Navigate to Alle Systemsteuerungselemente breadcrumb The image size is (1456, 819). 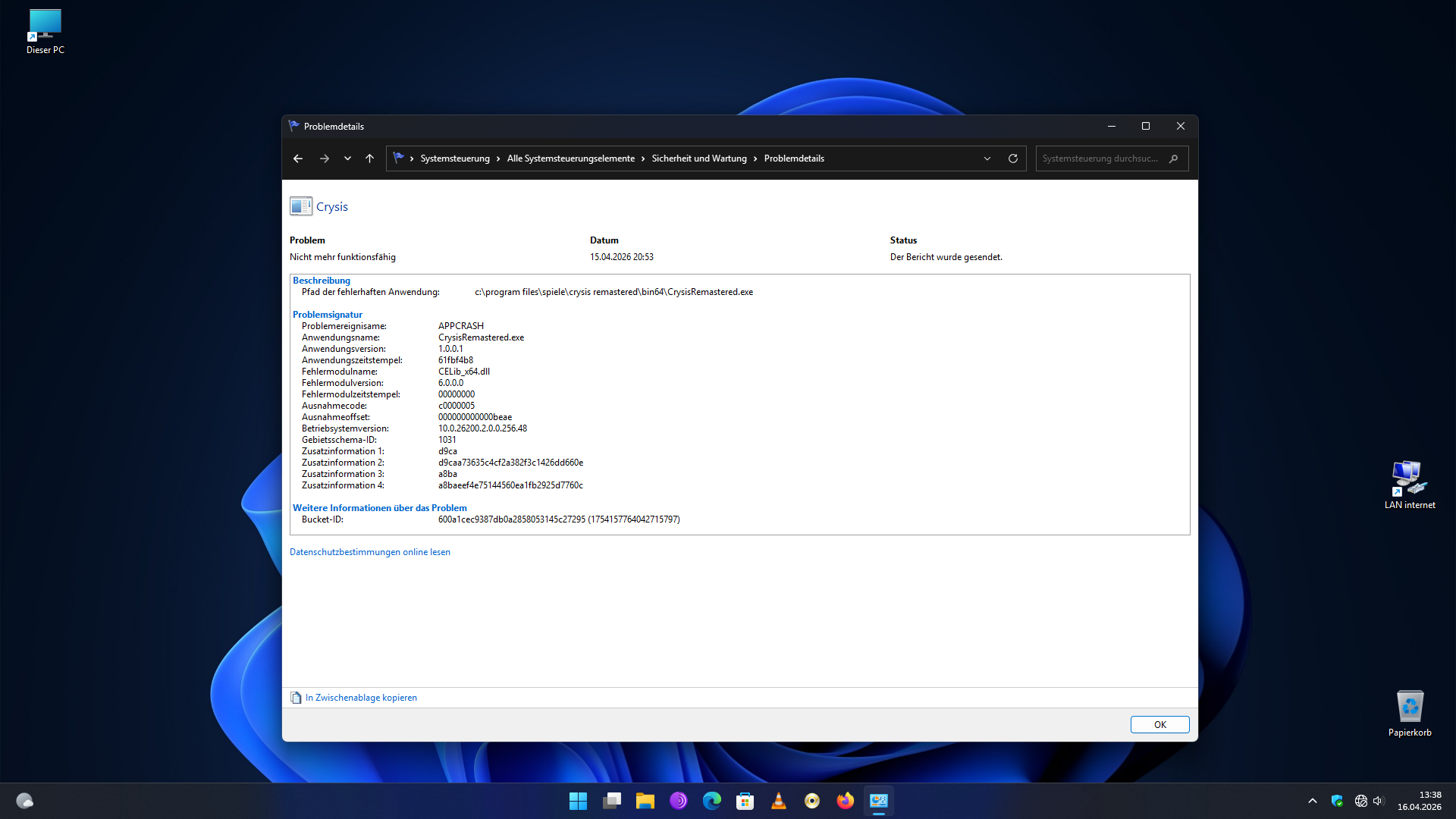pyautogui.click(x=570, y=158)
